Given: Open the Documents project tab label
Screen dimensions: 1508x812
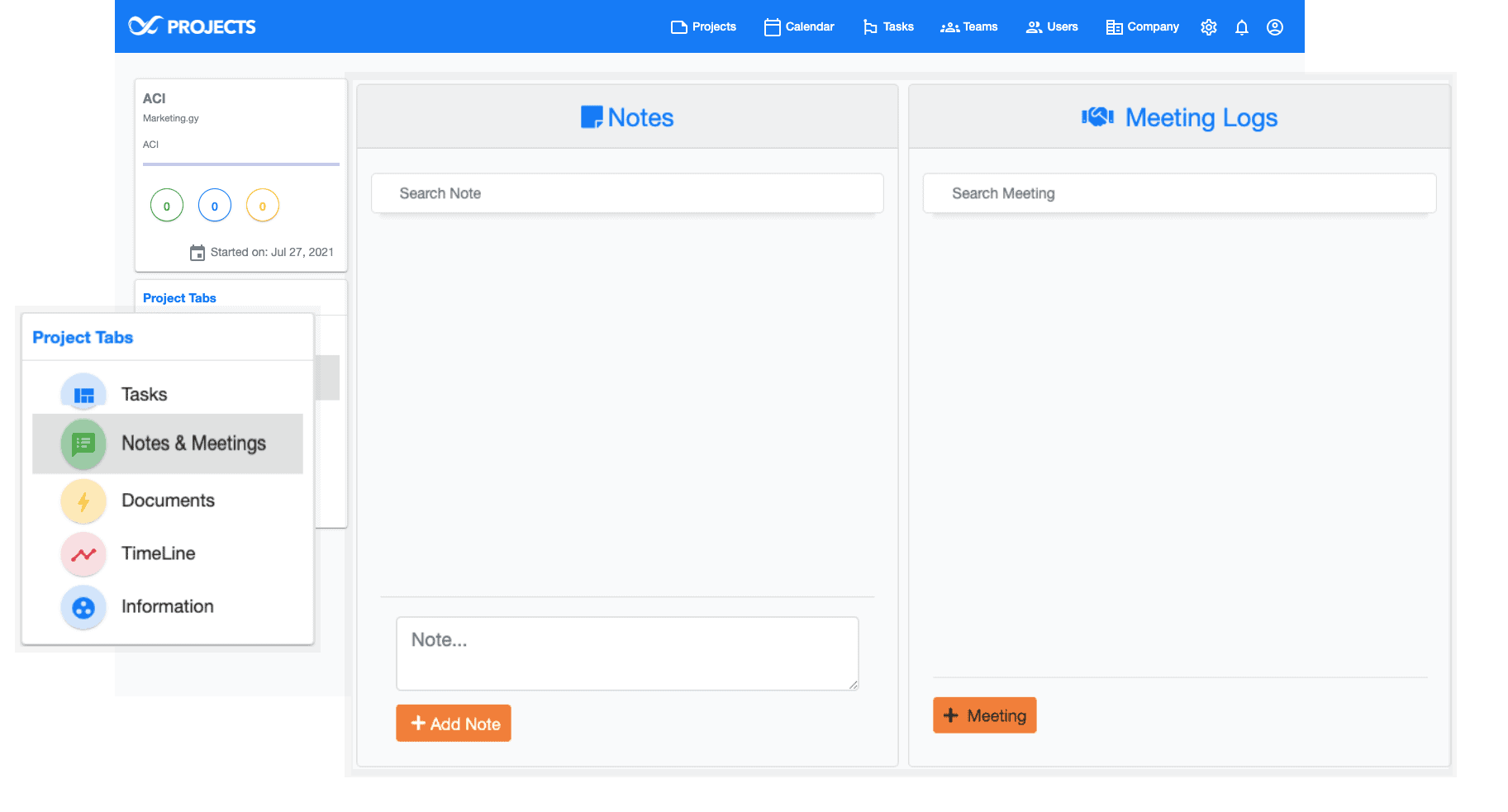Looking at the screenshot, I should [169, 501].
